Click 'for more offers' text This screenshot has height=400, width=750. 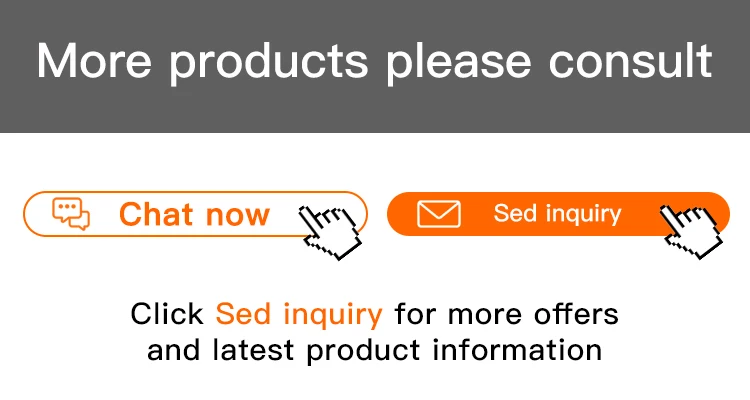pyautogui.click(x=506, y=314)
